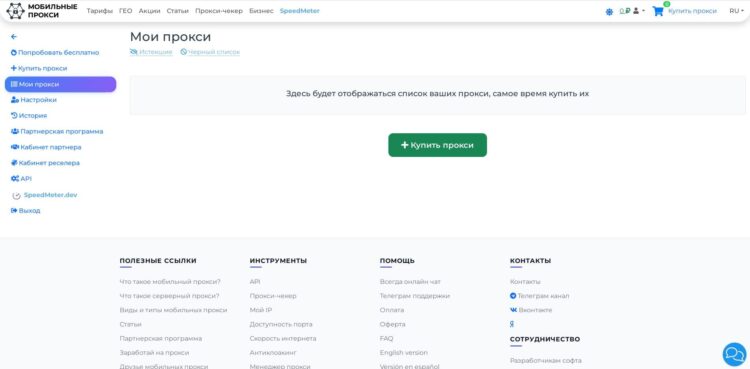Open footer Телеграм поддержки link
This screenshot has height=369, width=750.
(415, 296)
